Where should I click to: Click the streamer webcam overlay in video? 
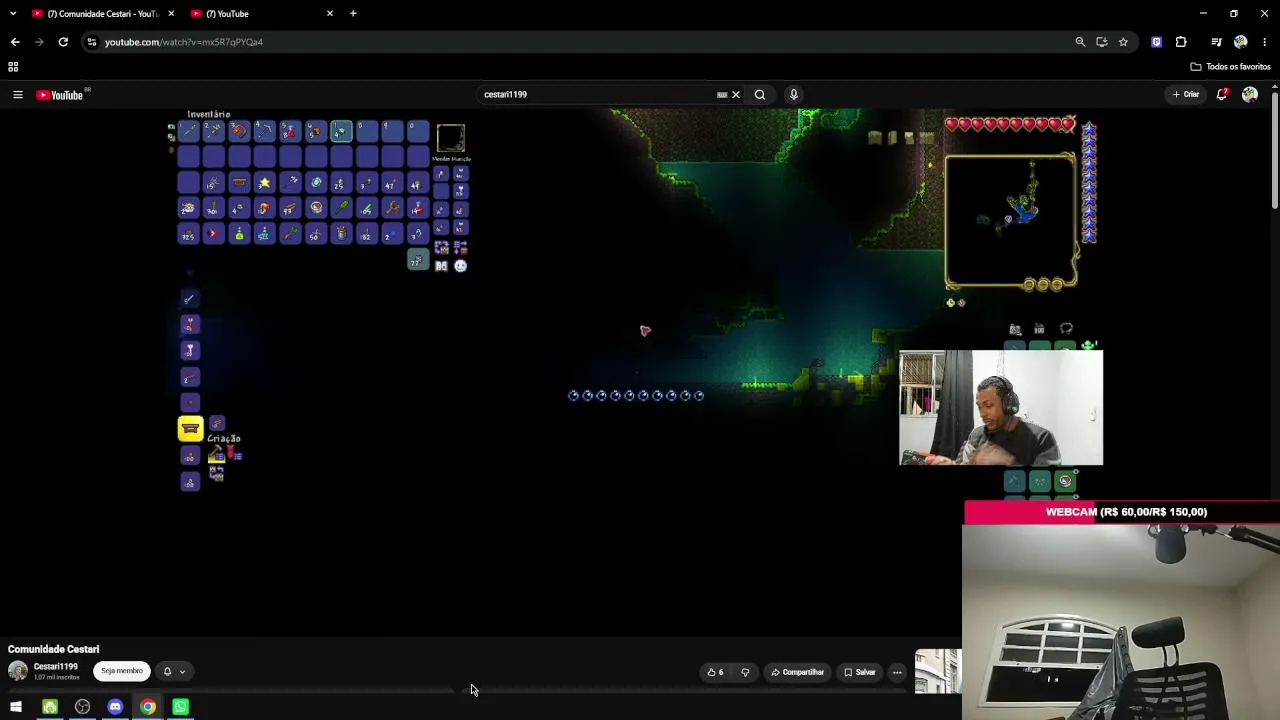(1001, 408)
